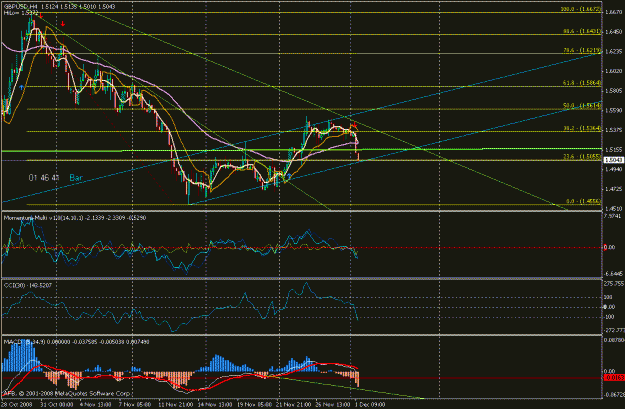
Task: Click -272.777 on the CCI scale
Action: (614, 330)
